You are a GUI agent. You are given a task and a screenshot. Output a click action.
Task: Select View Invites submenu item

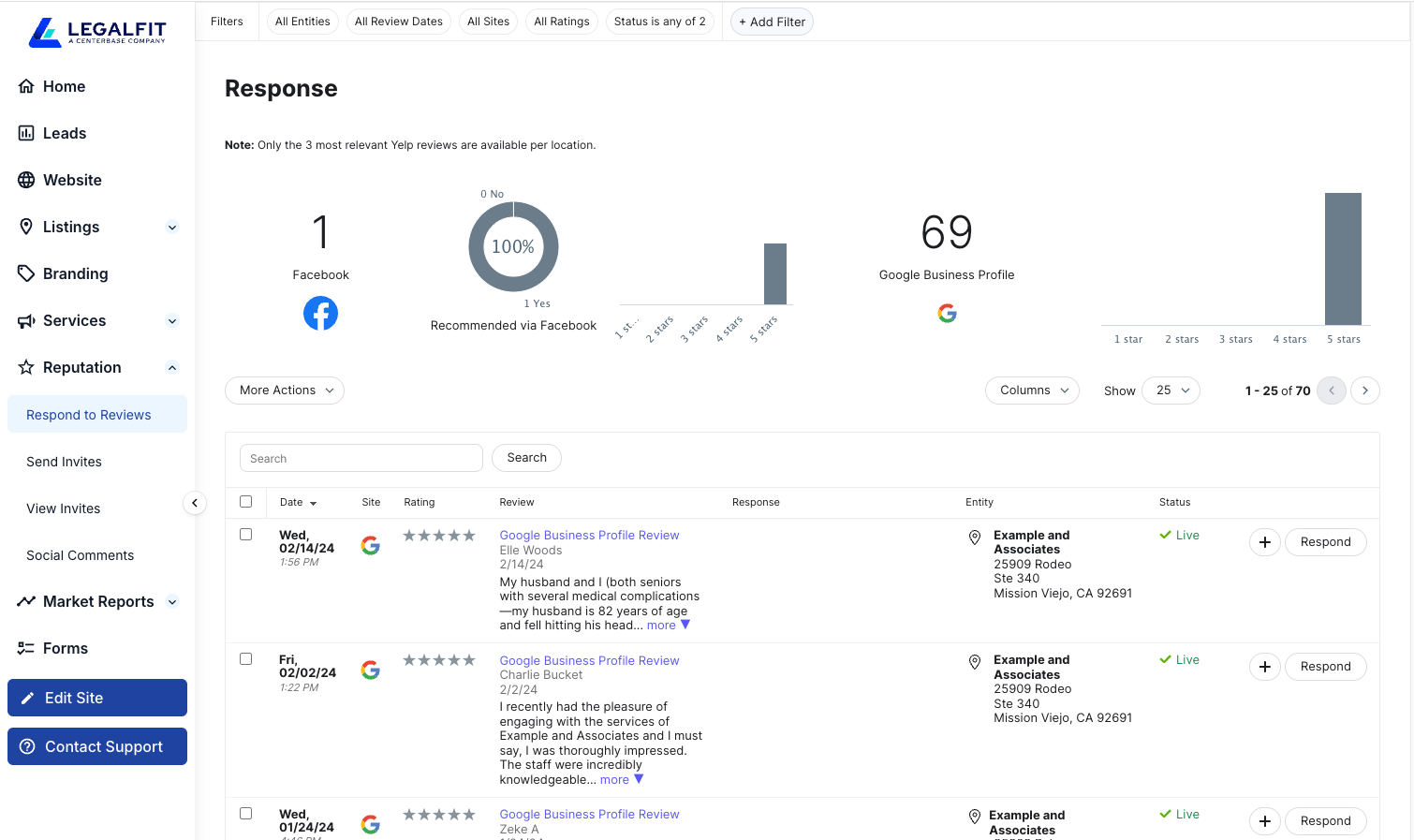pyautogui.click(x=63, y=508)
